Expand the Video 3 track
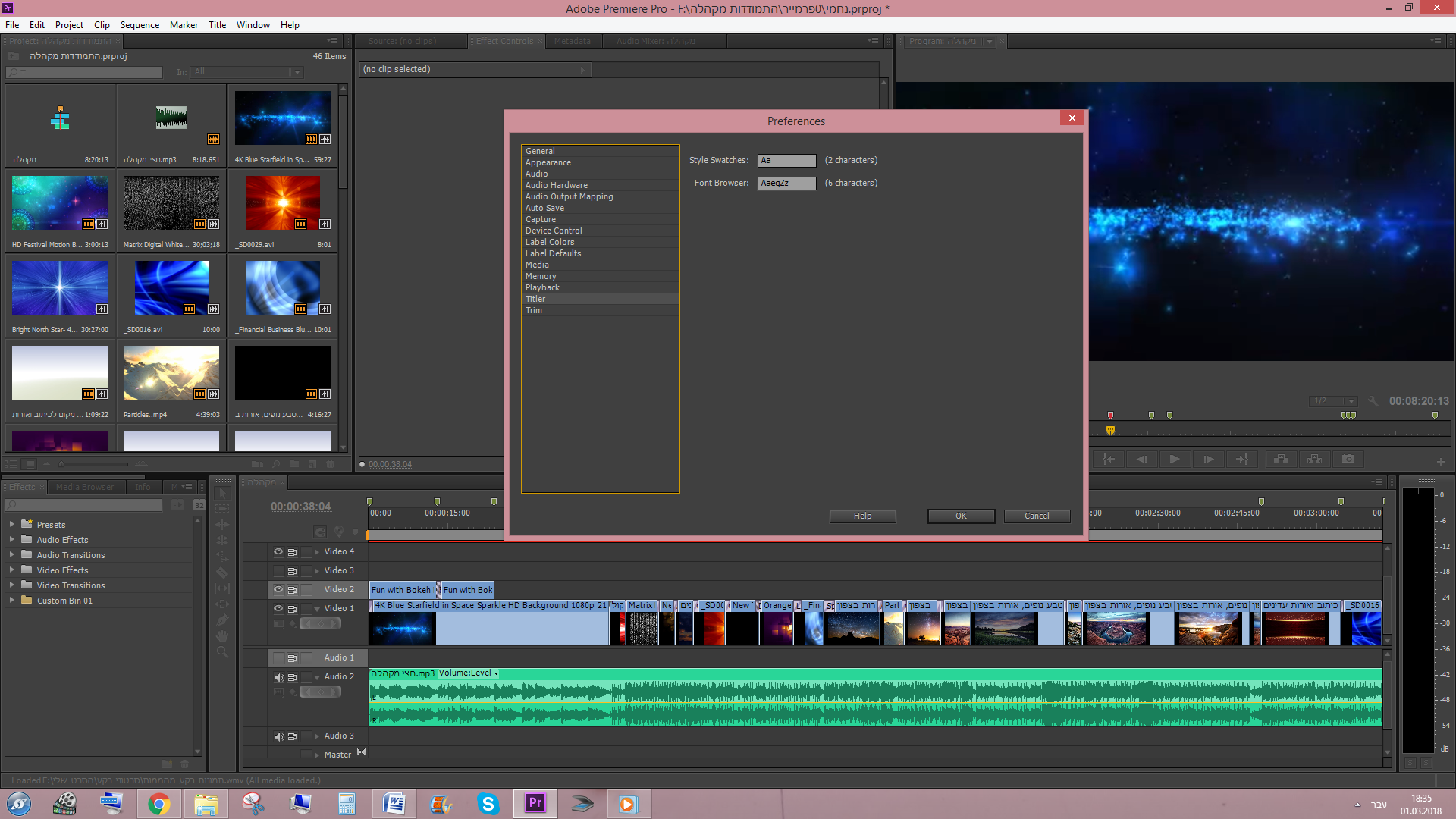 click(317, 571)
